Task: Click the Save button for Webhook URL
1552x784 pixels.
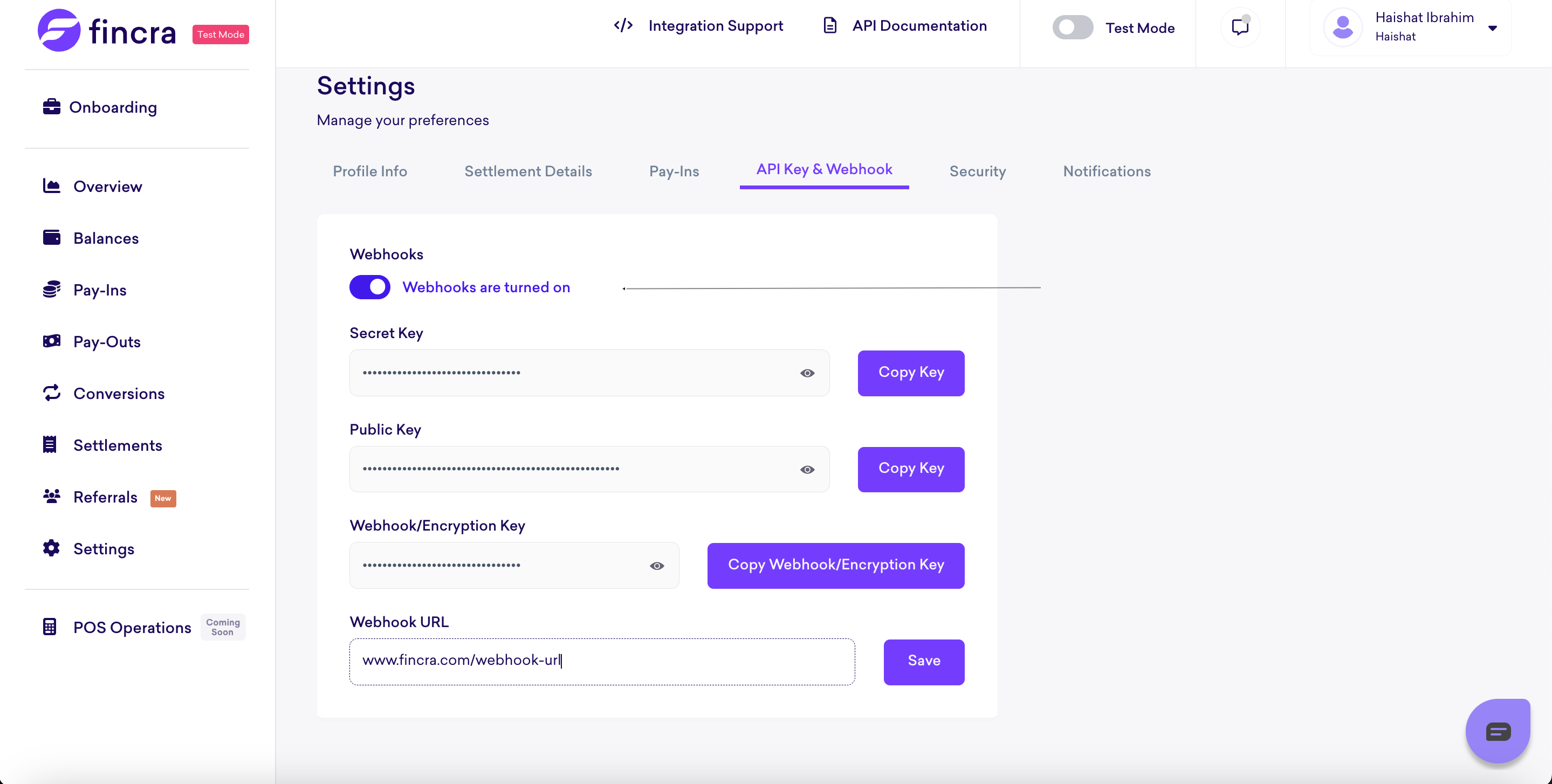Action: [x=924, y=661]
